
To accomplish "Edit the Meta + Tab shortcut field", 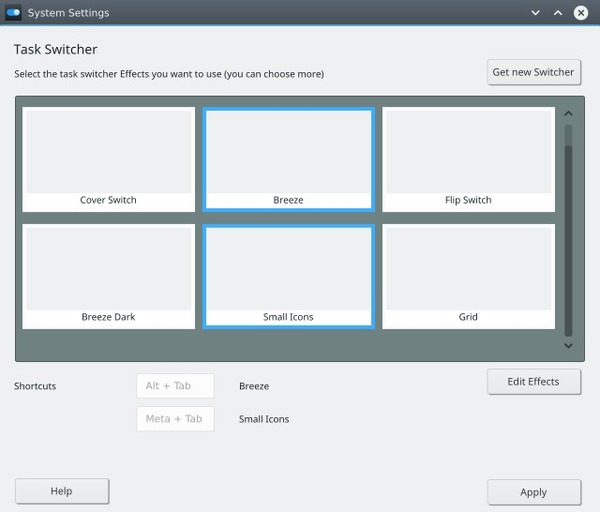I will click(x=175, y=419).
